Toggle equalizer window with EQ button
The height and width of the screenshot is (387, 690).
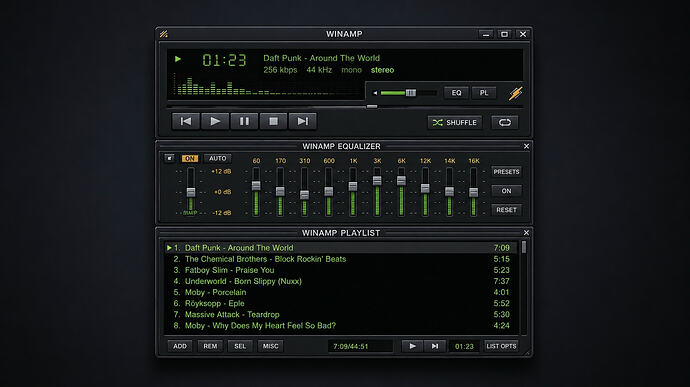[456, 93]
